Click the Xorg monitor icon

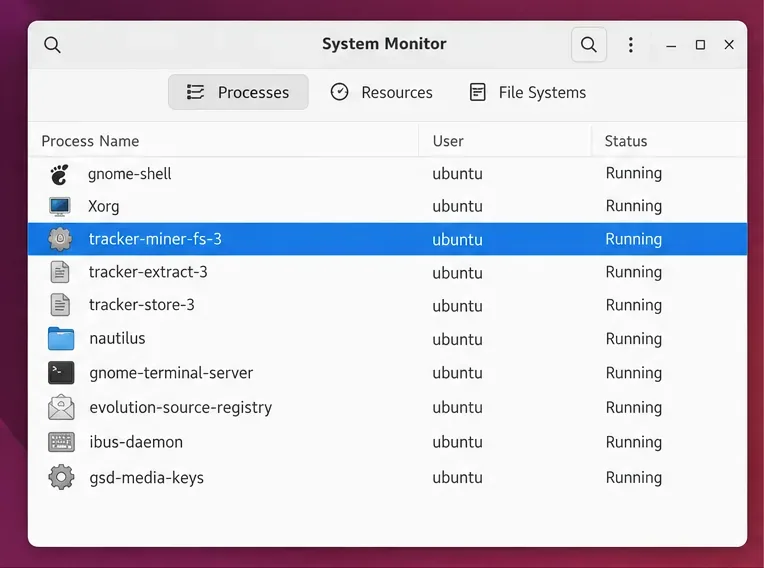[x=60, y=207]
